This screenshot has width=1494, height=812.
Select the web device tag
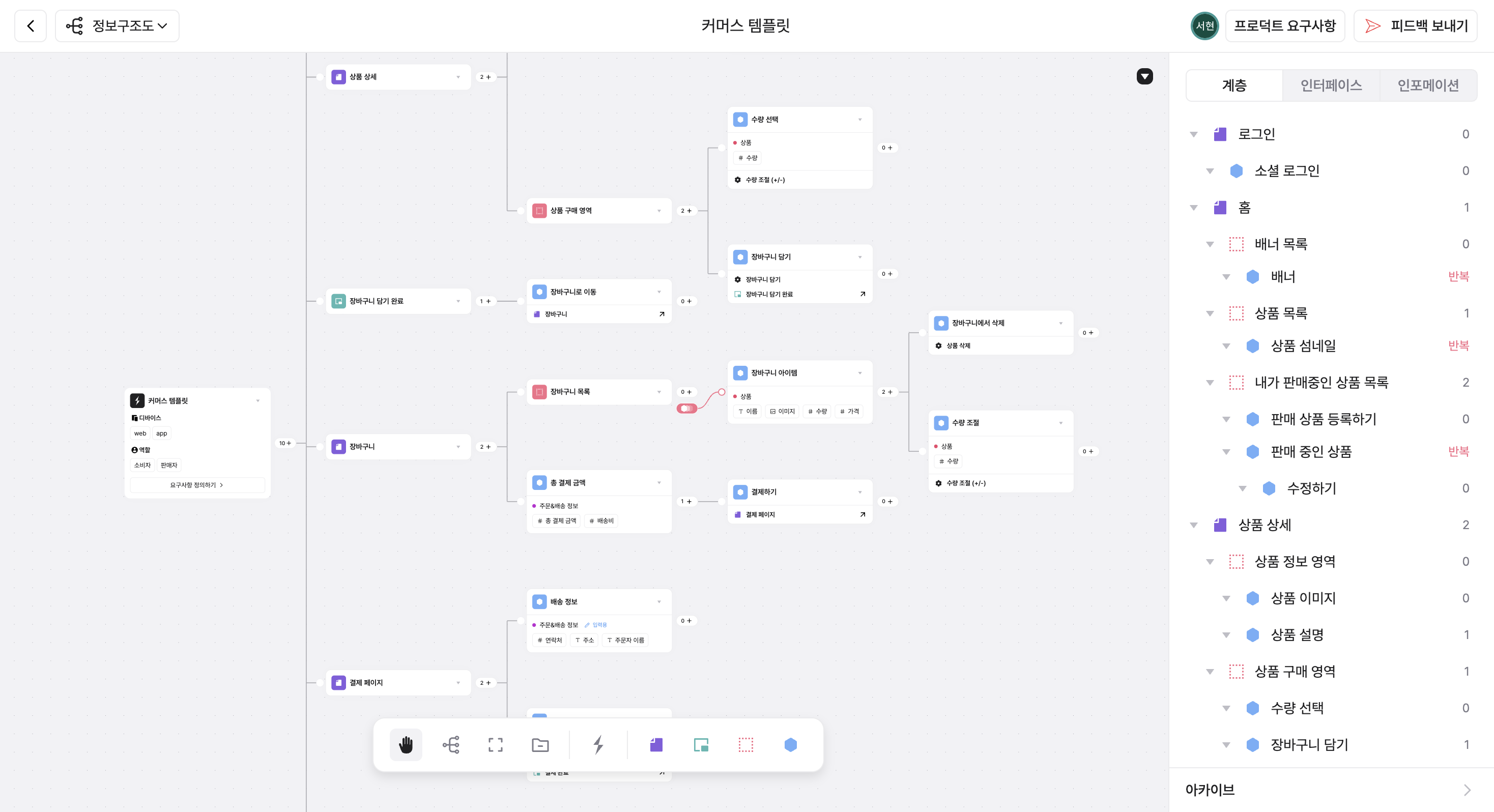click(140, 433)
